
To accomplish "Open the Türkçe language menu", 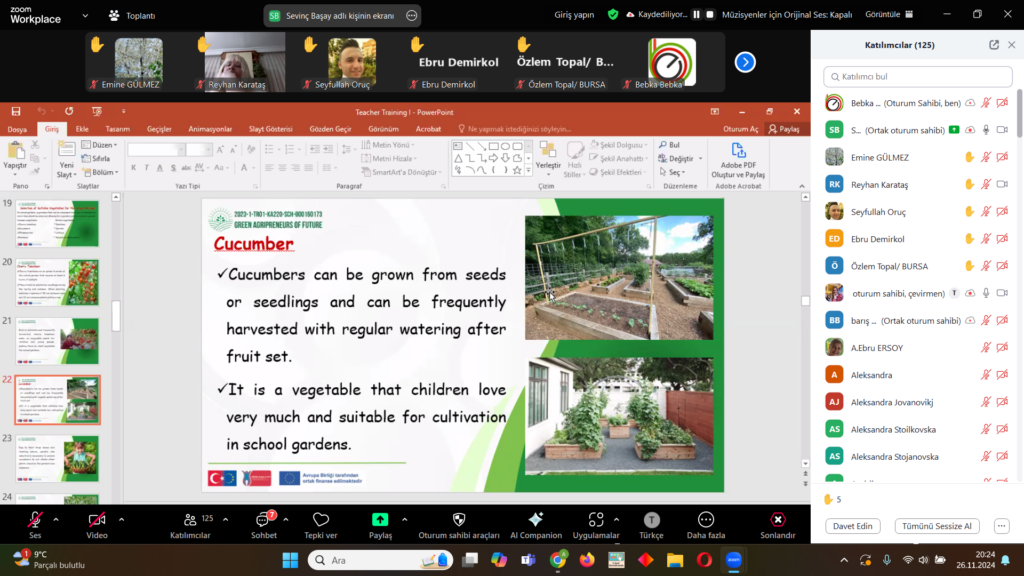I will pyautogui.click(x=651, y=520).
